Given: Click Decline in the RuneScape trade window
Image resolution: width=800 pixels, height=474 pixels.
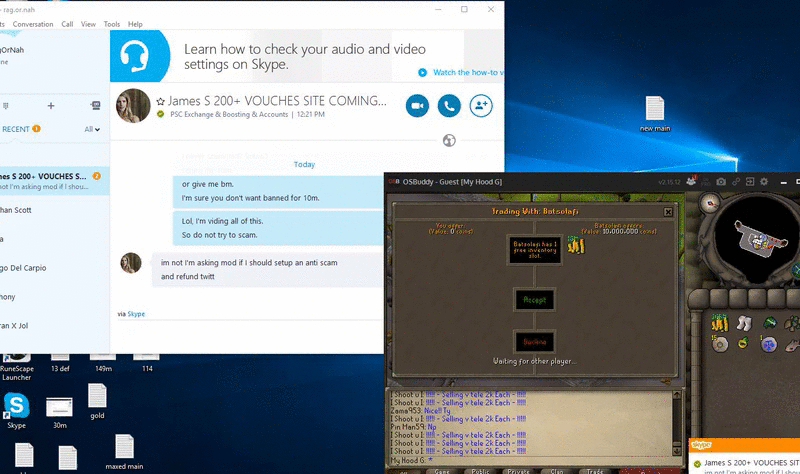Looking at the screenshot, I should [534, 342].
